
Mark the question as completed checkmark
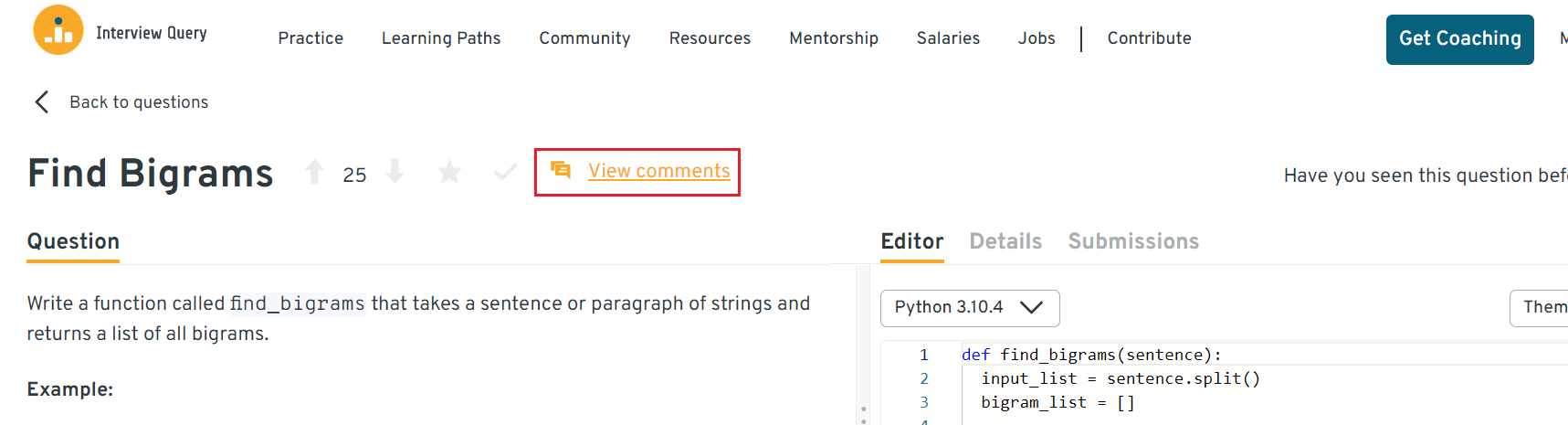[504, 172]
